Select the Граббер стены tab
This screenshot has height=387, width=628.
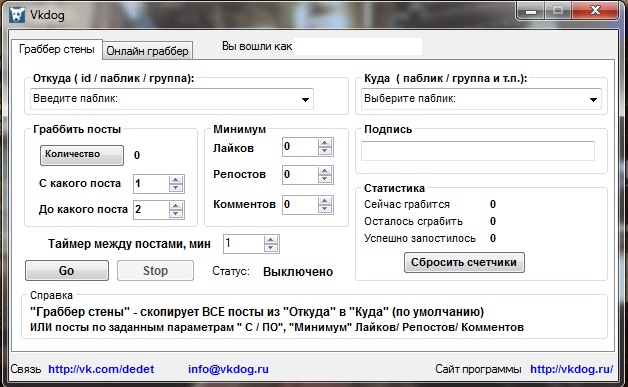coord(57,49)
